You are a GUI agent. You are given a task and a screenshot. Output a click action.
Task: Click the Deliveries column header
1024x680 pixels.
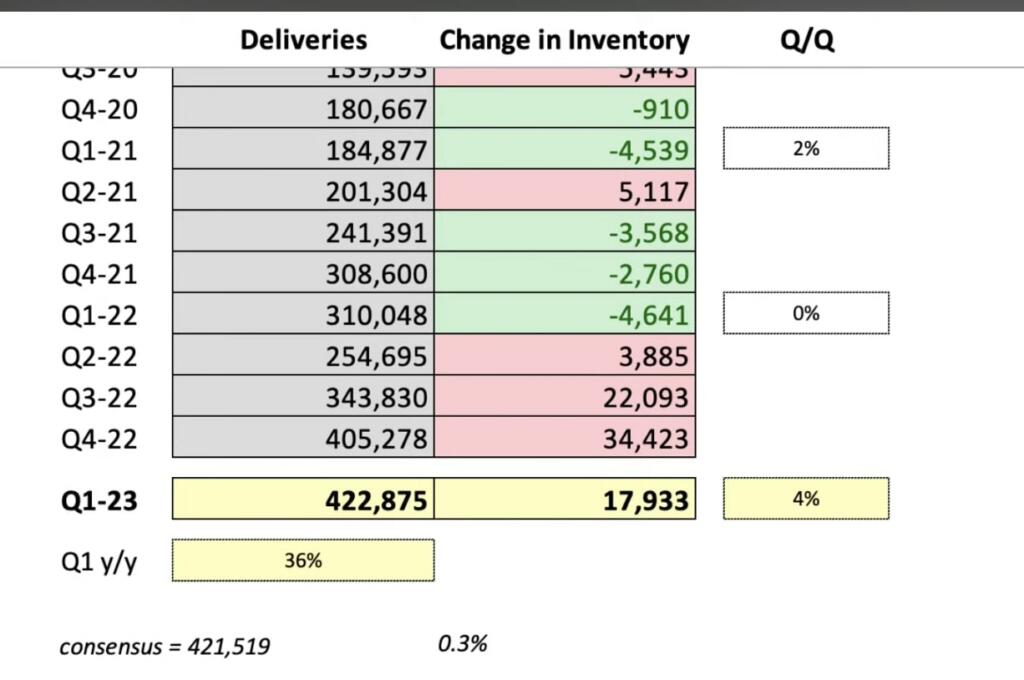pyautogui.click(x=304, y=40)
